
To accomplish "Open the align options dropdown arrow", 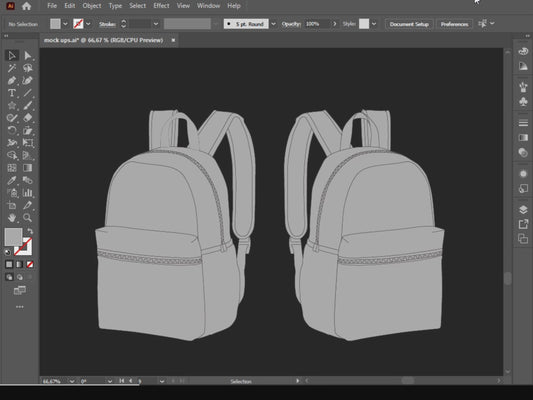I will [x=492, y=23].
